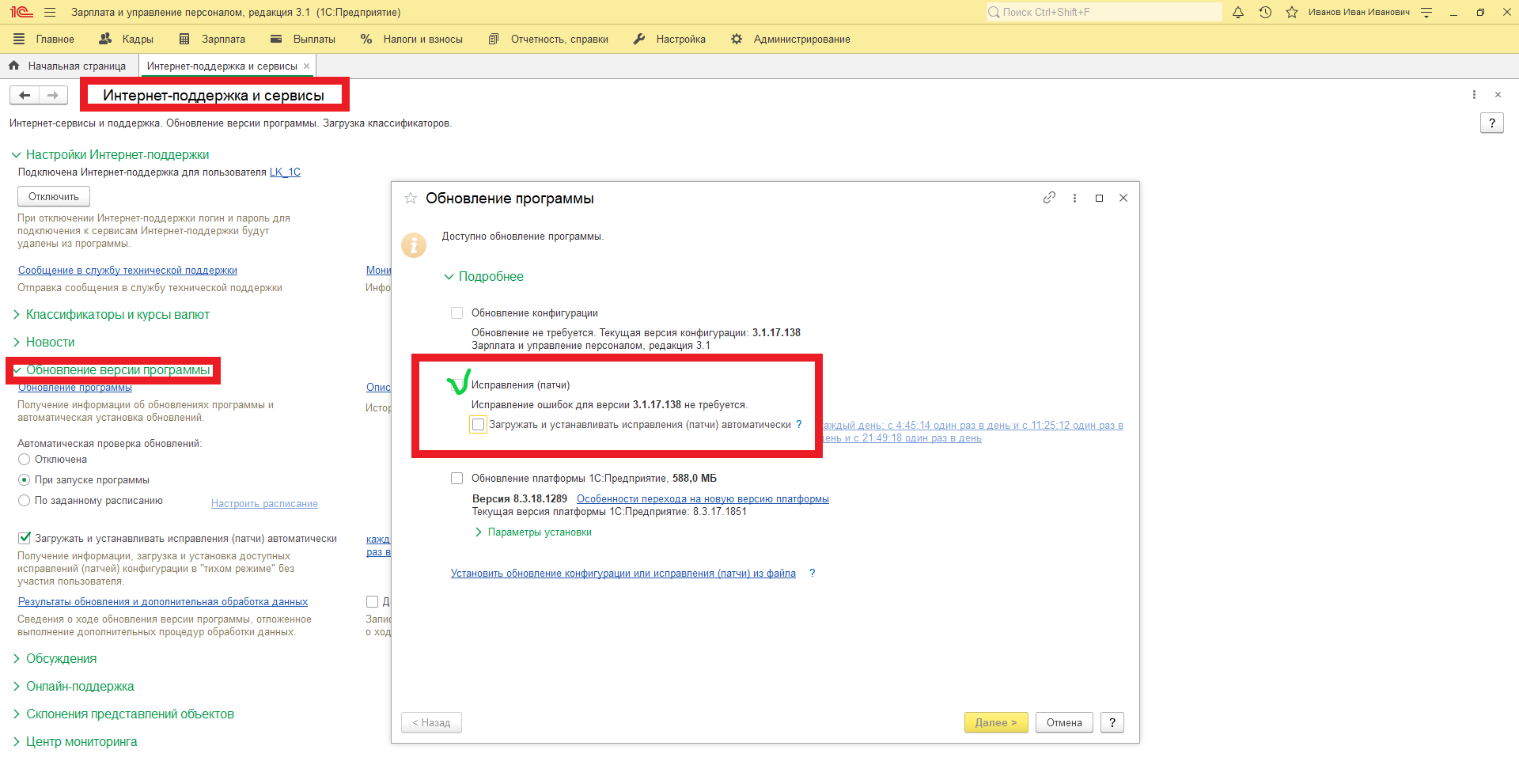Screen dimensions: 1519x784
Task: Select 'По заданному расписанию' radio option
Action: click(25, 501)
